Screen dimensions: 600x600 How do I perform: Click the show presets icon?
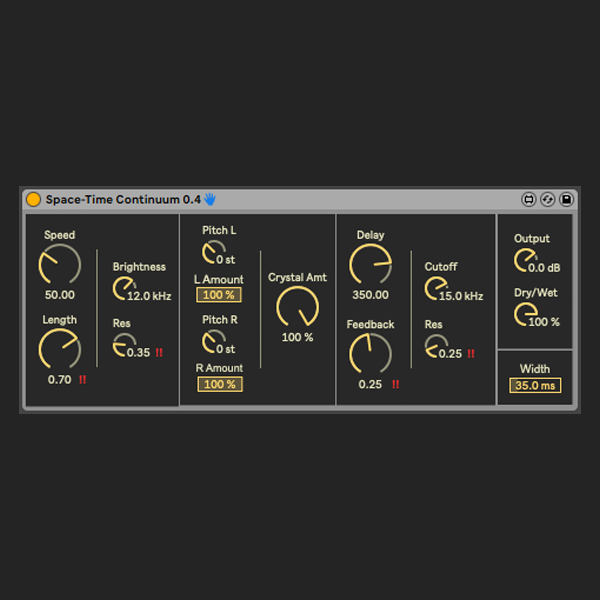[529, 199]
